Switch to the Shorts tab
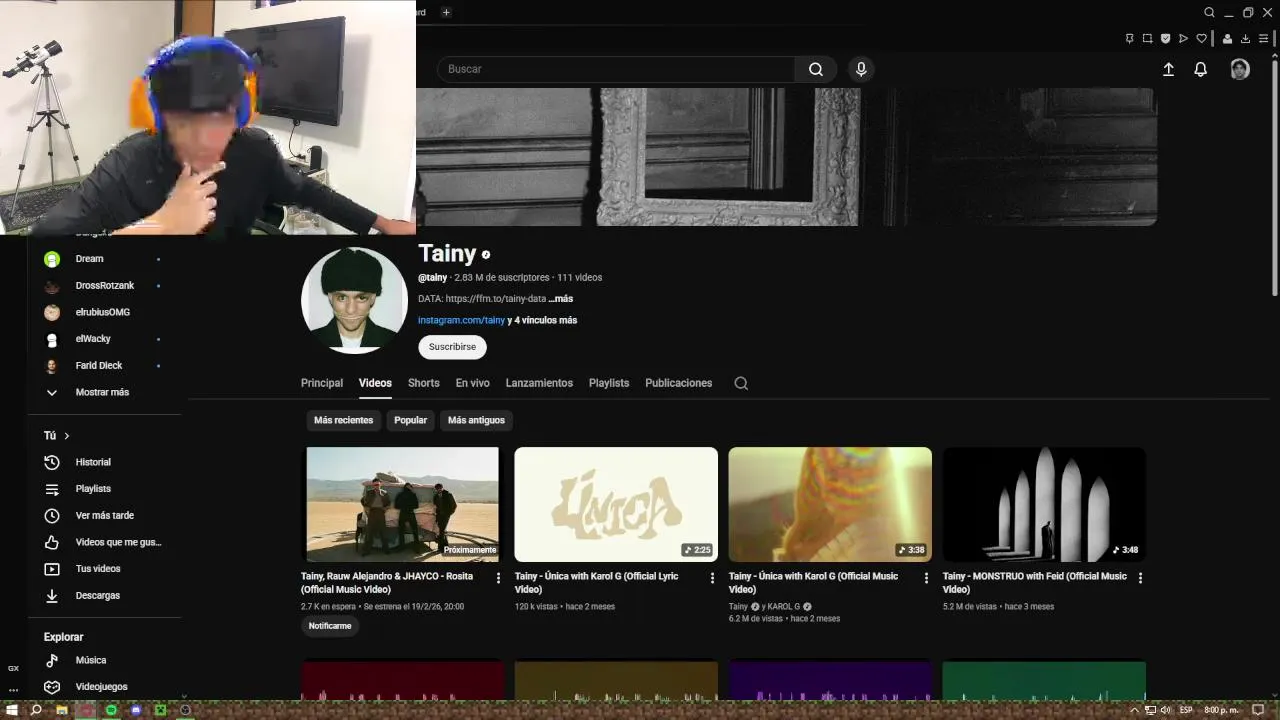Viewport: 1280px width, 720px height. [424, 383]
